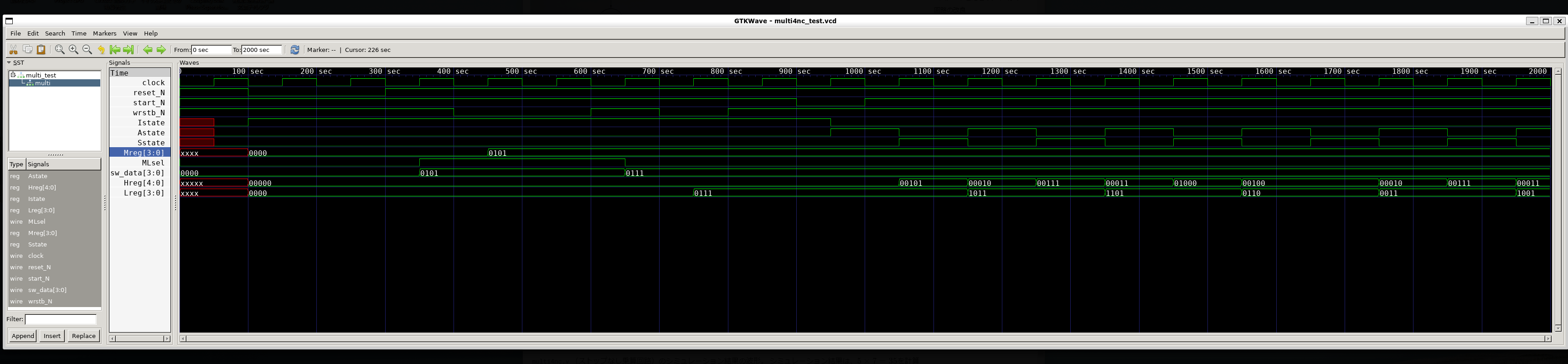Open the Help menu
Image resolution: width=1568 pixels, height=364 pixels.
(x=151, y=33)
